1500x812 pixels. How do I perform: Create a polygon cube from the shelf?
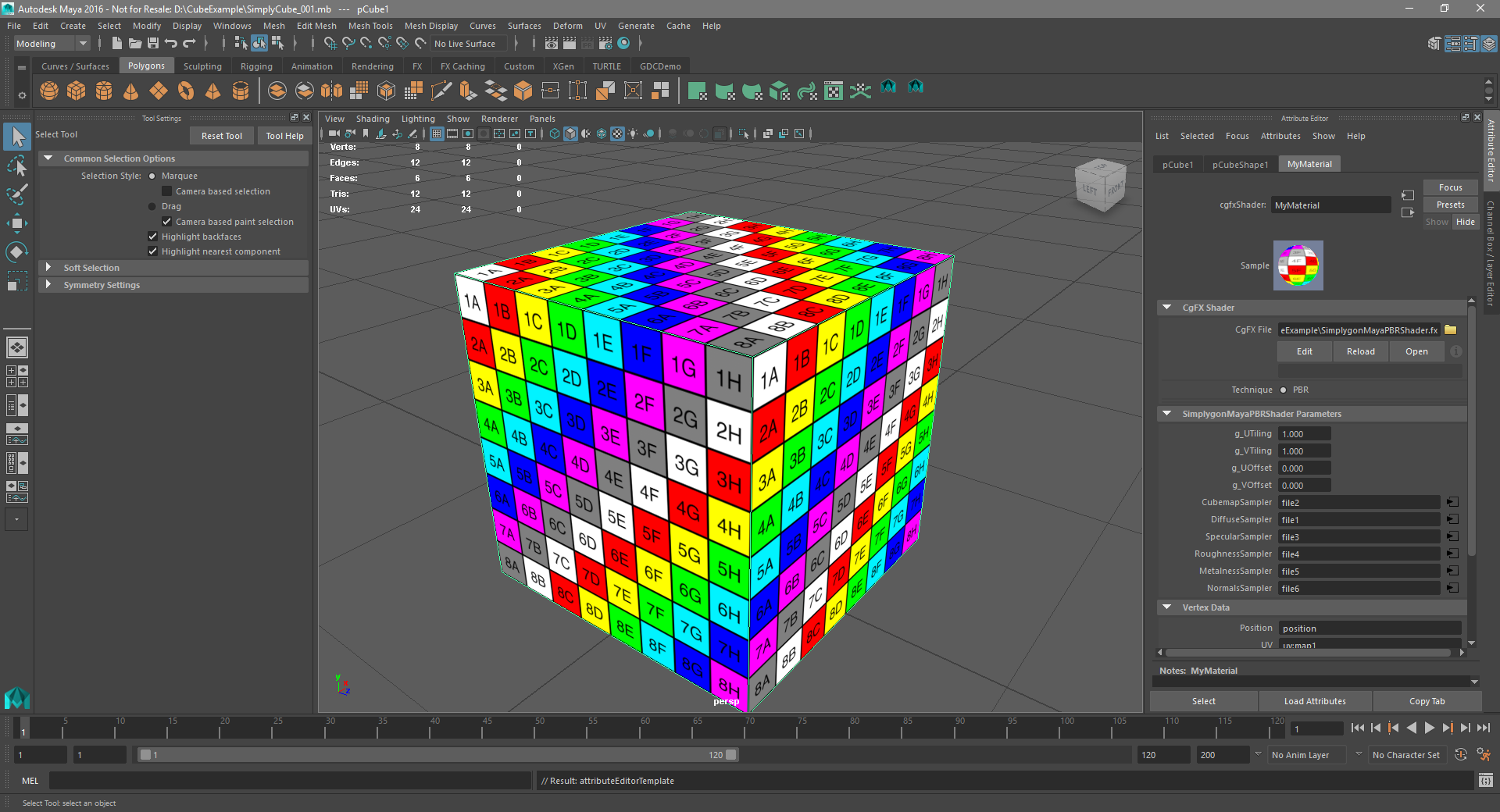tap(76, 91)
